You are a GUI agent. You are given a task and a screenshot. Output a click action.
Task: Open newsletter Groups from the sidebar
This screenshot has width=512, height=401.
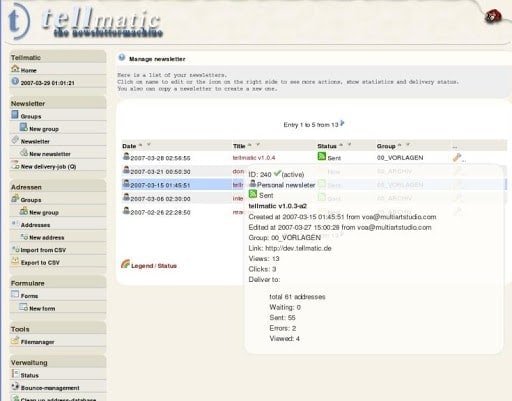[x=31, y=116]
